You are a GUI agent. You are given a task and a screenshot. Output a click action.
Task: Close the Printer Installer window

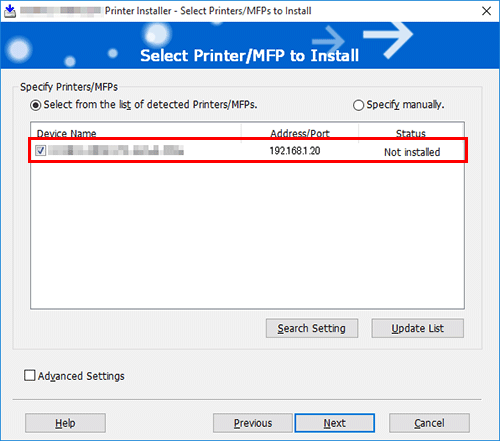point(486,11)
